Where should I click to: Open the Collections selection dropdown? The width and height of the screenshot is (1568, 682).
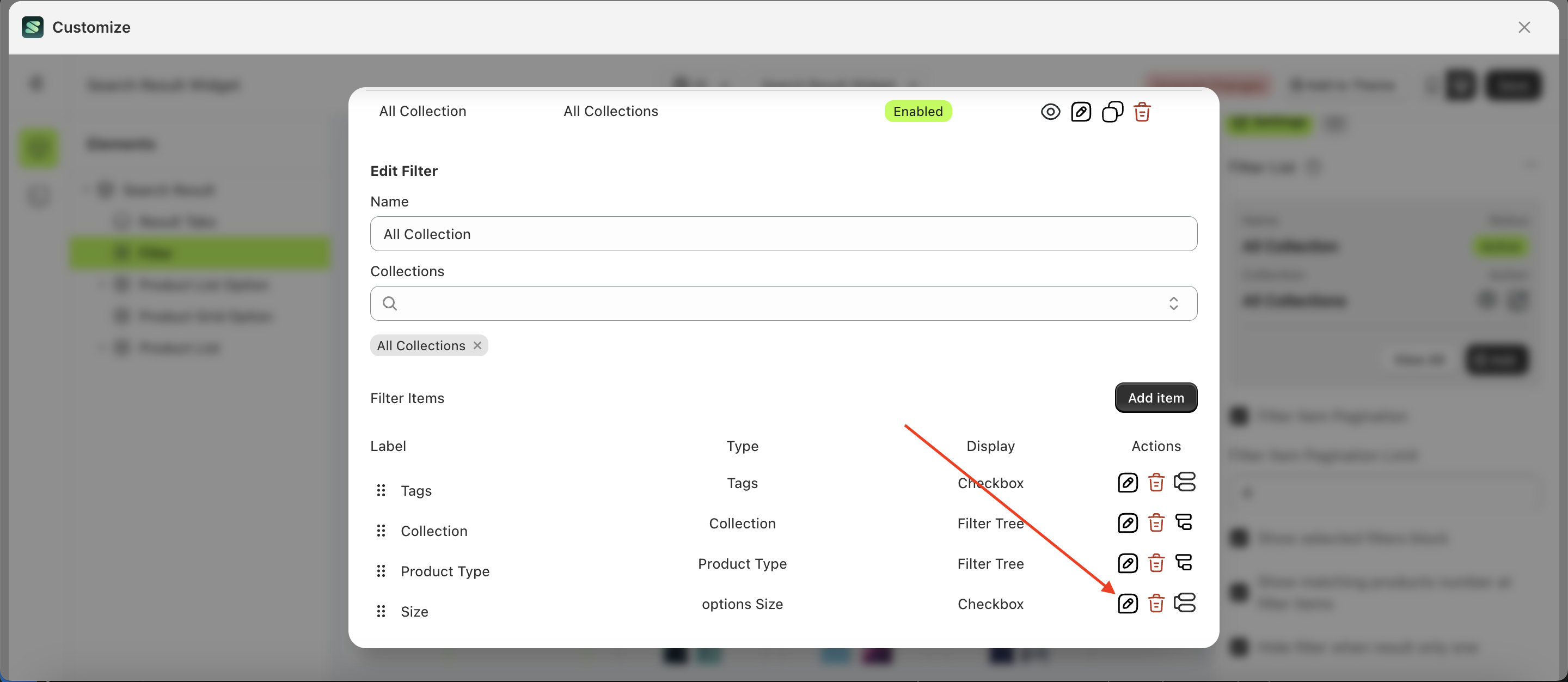(x=1174, y=303)
